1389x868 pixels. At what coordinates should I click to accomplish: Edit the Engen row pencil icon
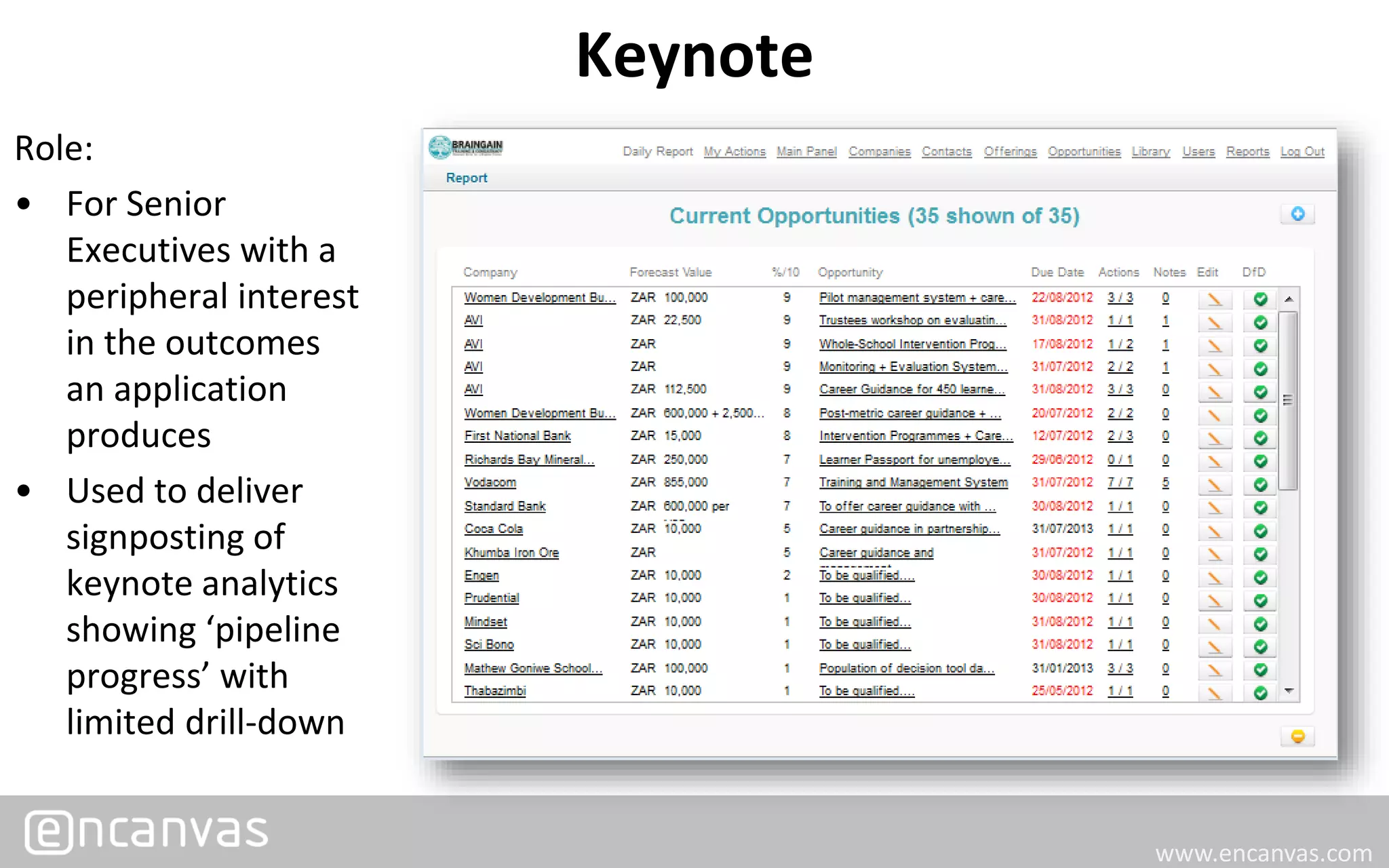(1215, 578)
